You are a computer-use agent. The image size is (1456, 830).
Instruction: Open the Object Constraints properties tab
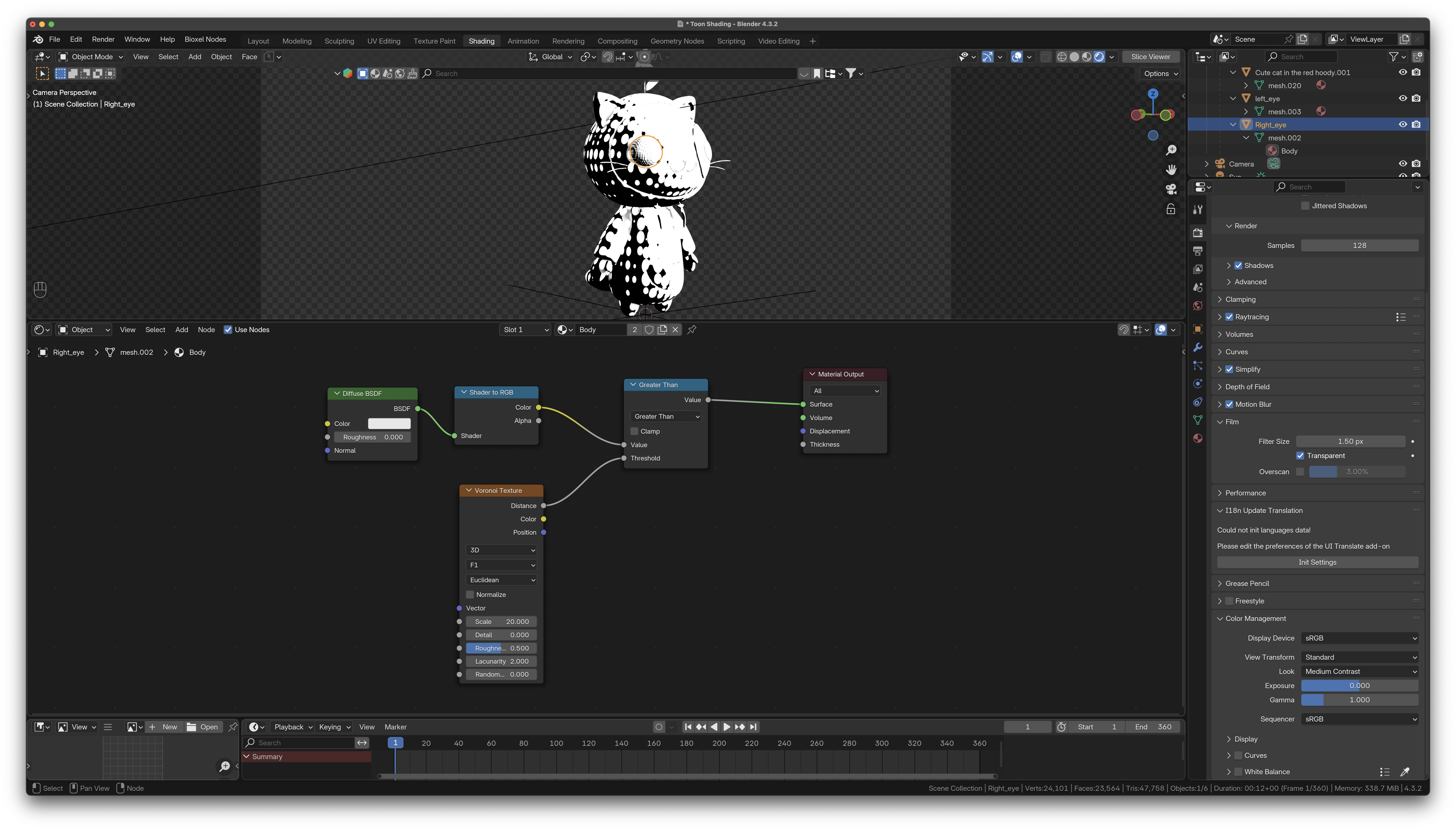pos(1198,402)
